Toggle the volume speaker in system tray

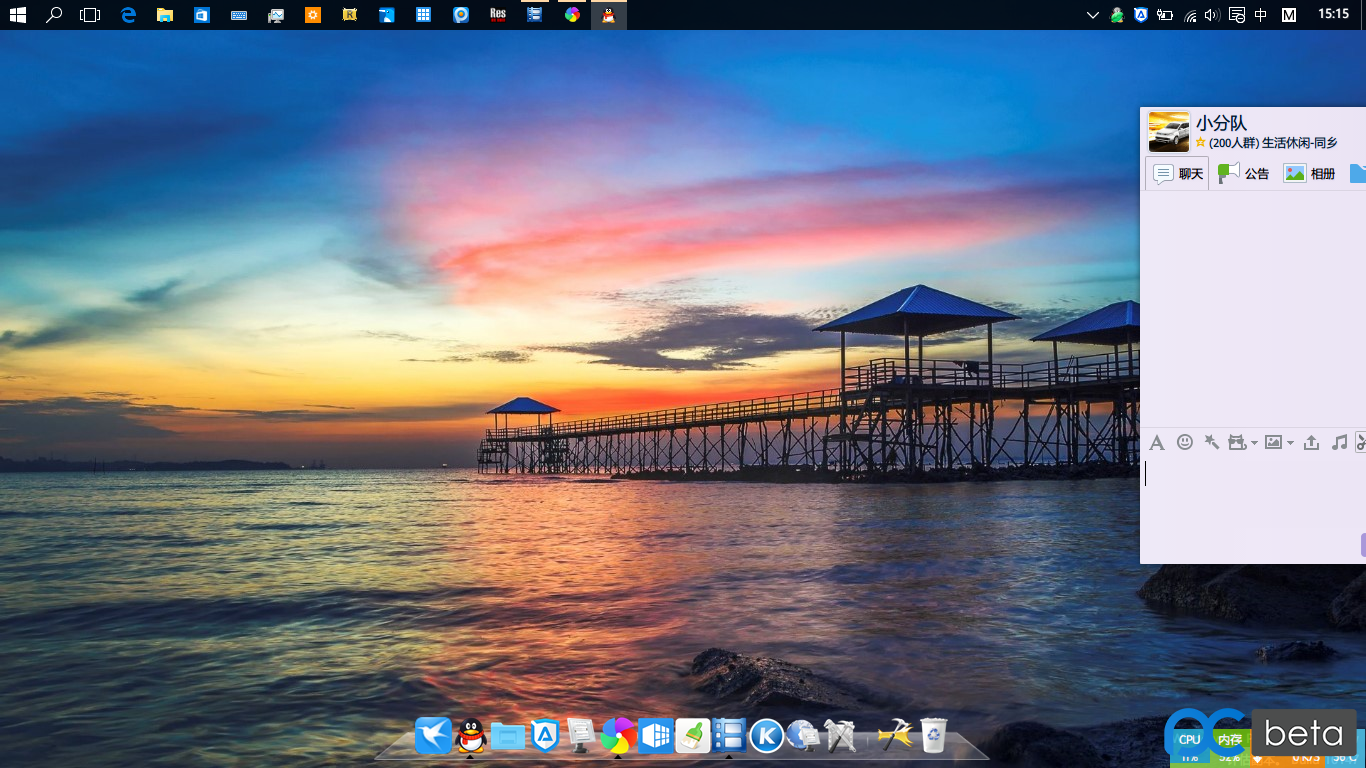pyautogui.click(x=1212, y=15)
